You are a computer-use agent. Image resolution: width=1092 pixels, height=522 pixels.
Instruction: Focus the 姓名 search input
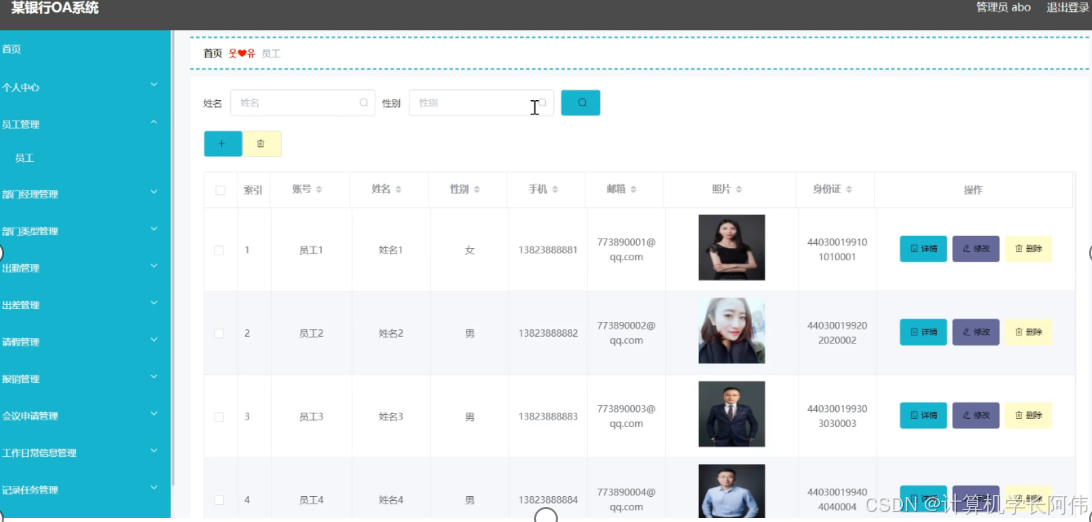[x=302, y=102]
